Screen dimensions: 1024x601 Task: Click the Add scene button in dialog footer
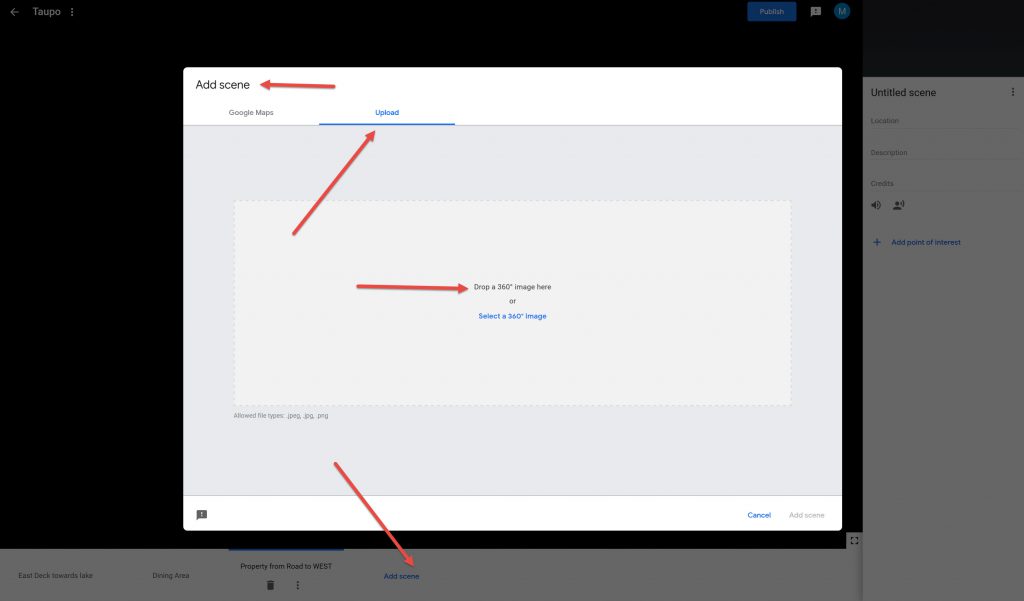coord(807,515)
